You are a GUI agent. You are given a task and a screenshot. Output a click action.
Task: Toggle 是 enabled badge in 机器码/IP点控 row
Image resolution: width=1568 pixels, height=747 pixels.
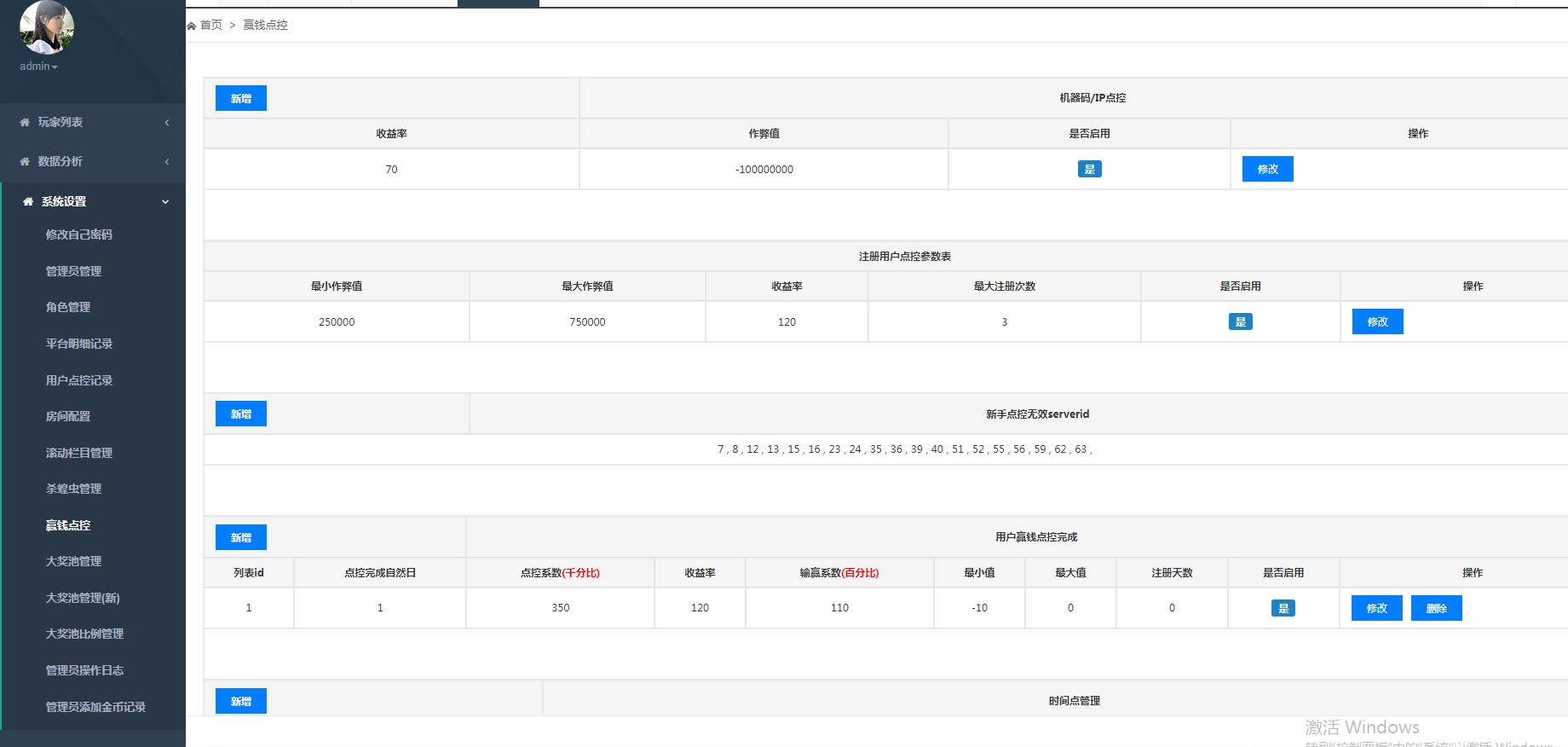coord(1089,169)
